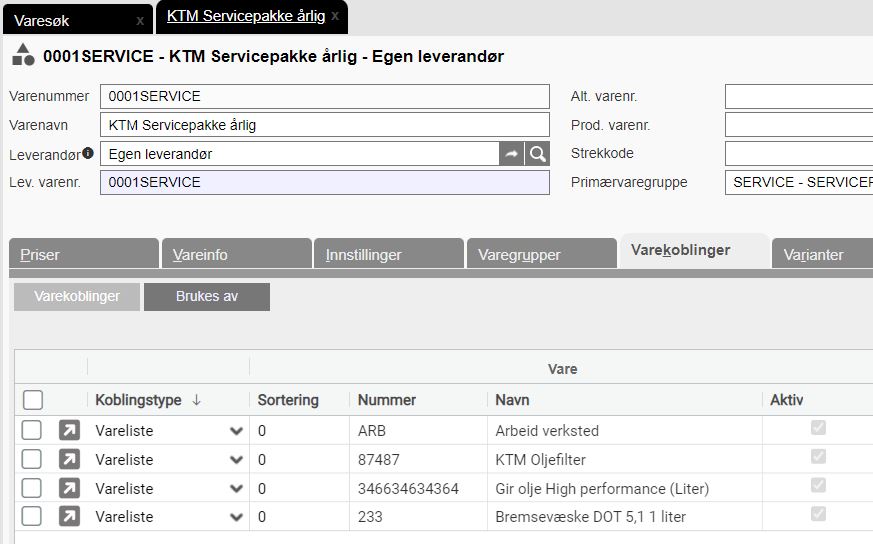Select the Varekoblinger main tab
This screenshot has width=873, height=544.
(x=695, y=251)
